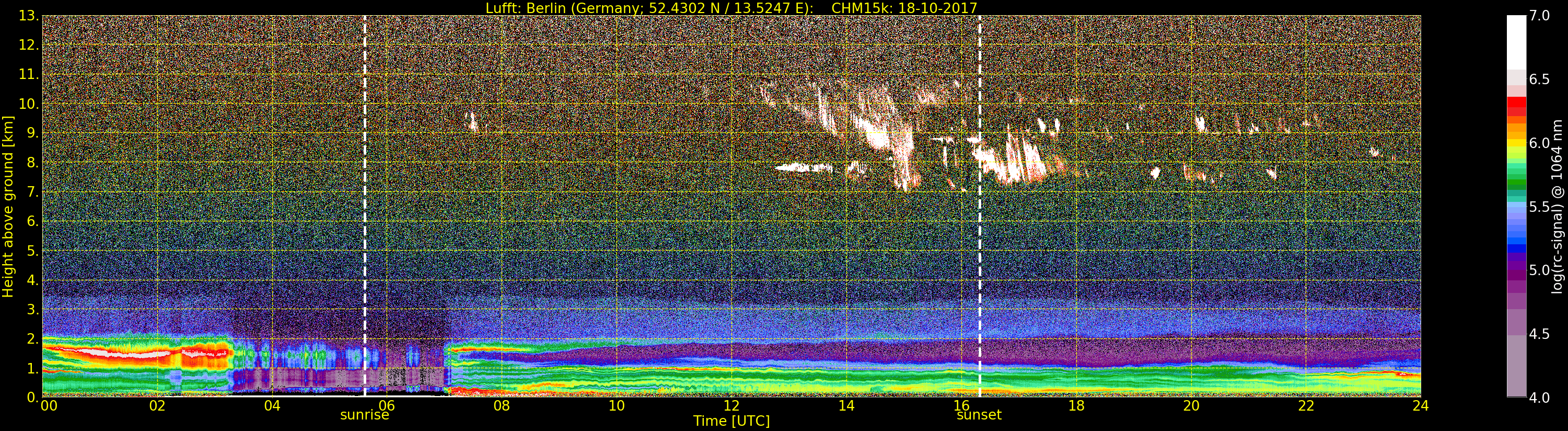Click the height axis tick label 13
This screenshot has width=1568, height=431.
click(x=28, y=16)
